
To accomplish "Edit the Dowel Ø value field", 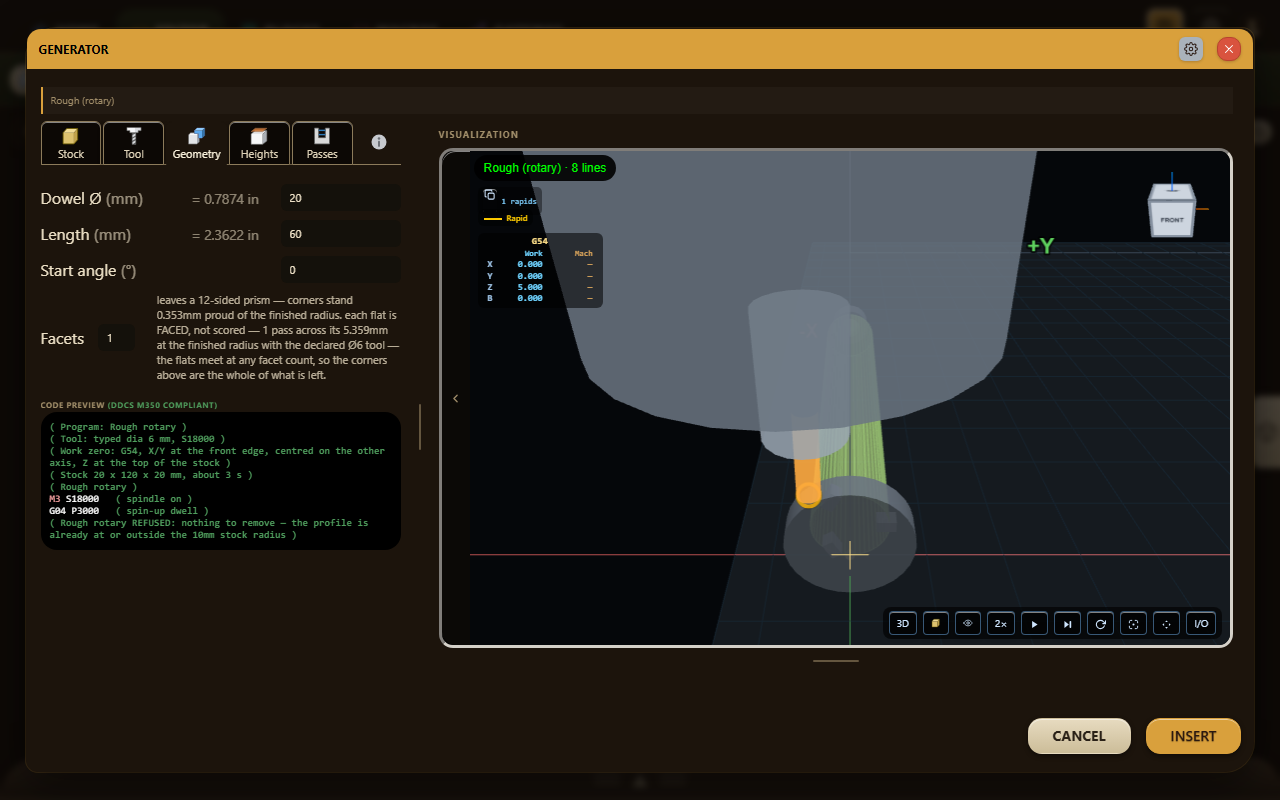I will point(341,198).
